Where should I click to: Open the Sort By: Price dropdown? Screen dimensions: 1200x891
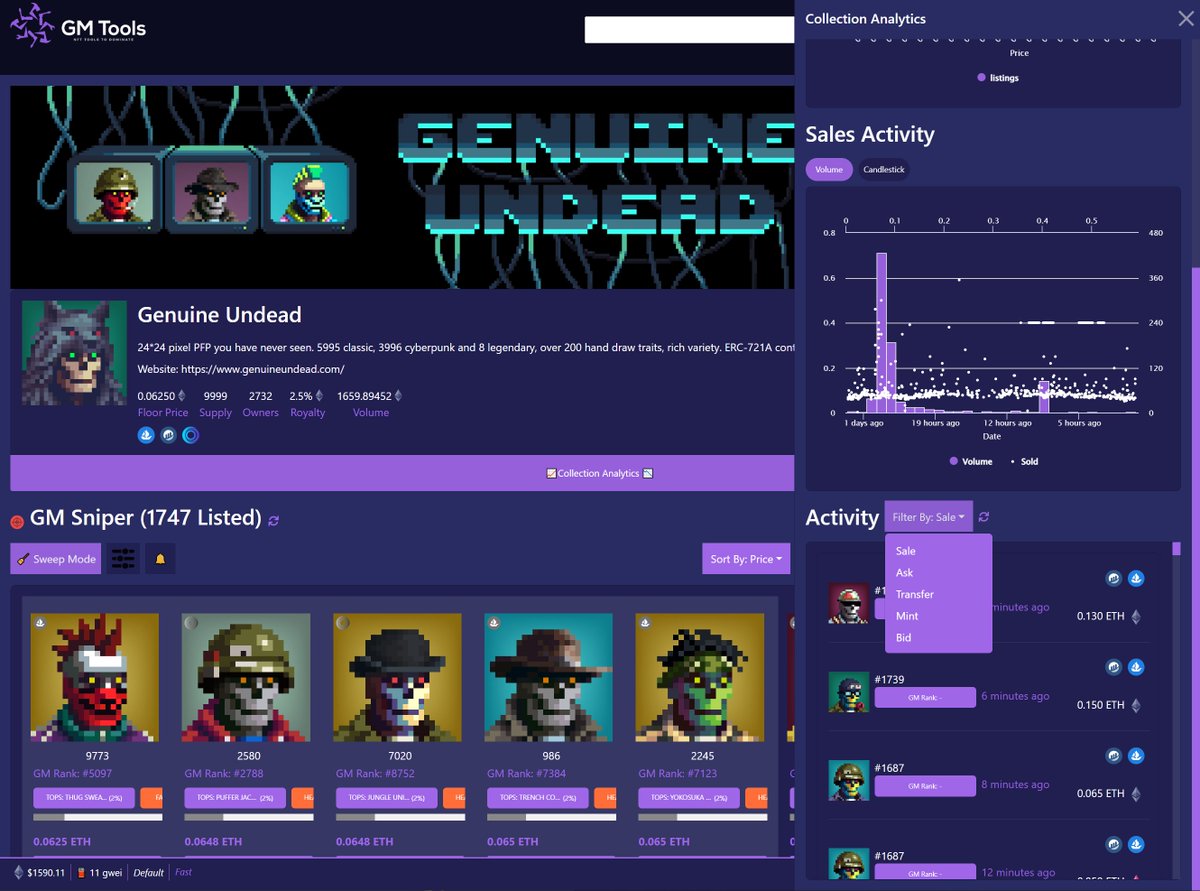click(x=746, y=559)
